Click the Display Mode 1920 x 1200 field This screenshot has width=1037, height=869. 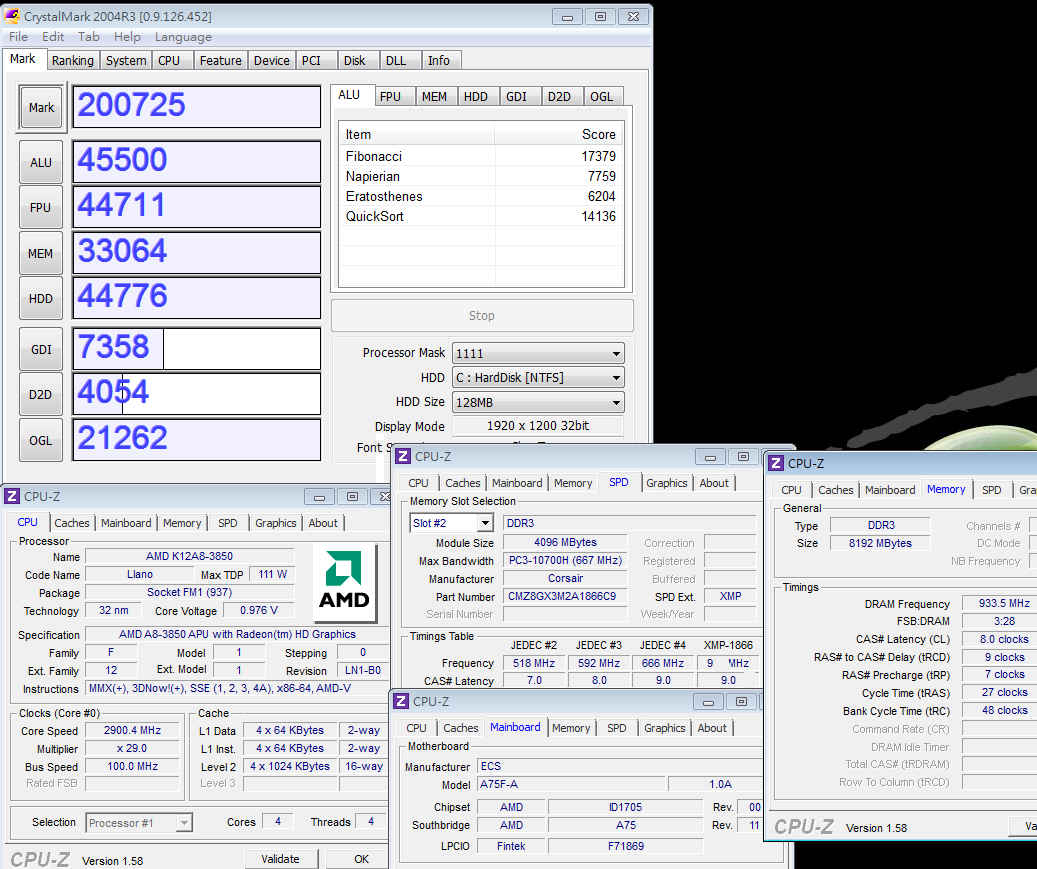[x=538, y=426]
